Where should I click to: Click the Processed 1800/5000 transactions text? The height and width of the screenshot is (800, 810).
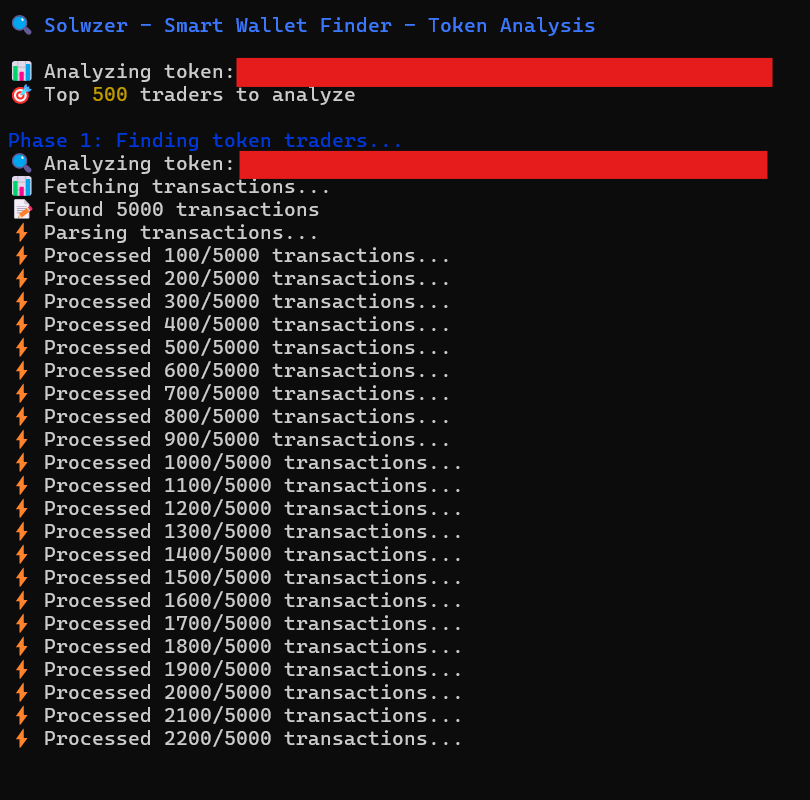(253, 646)
